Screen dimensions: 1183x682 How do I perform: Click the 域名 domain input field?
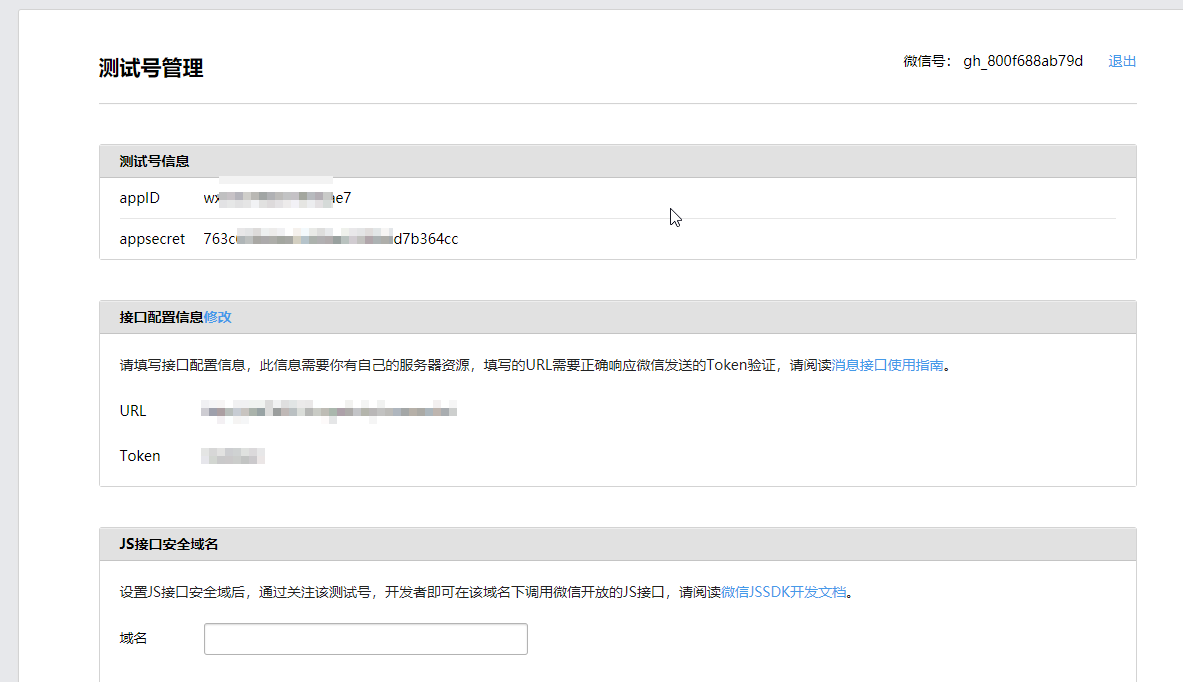[365, 638]
